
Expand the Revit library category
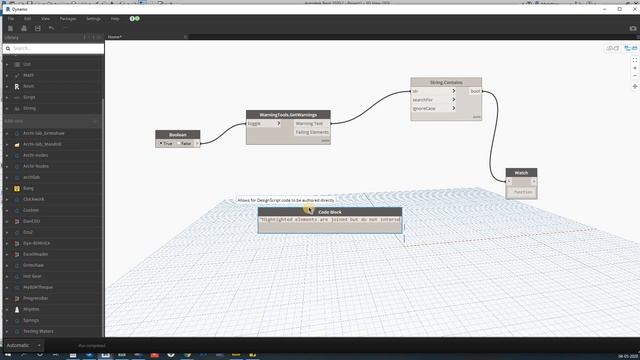[7, 87]
